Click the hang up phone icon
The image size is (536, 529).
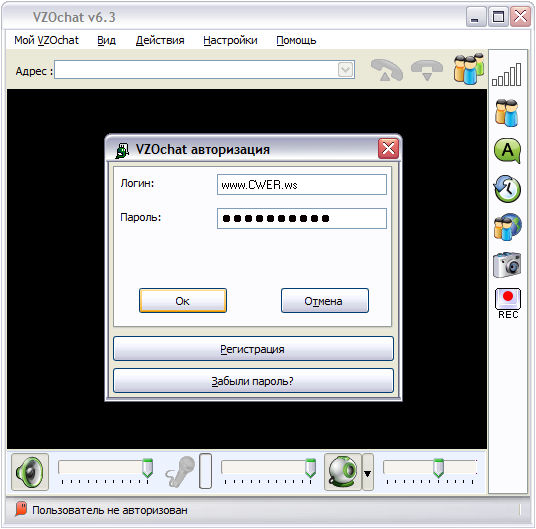(427, 70)
